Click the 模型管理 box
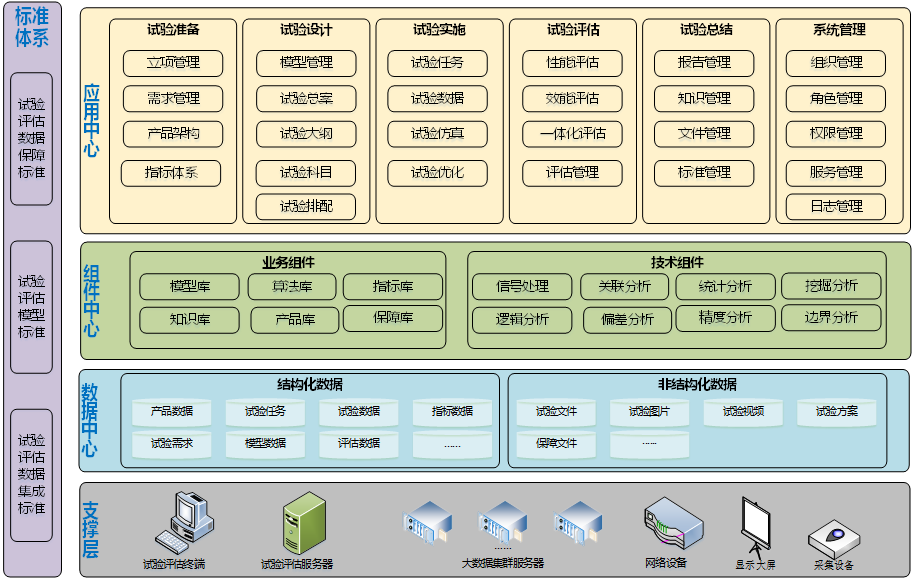 pyautogui.click(x=306, y=63)
